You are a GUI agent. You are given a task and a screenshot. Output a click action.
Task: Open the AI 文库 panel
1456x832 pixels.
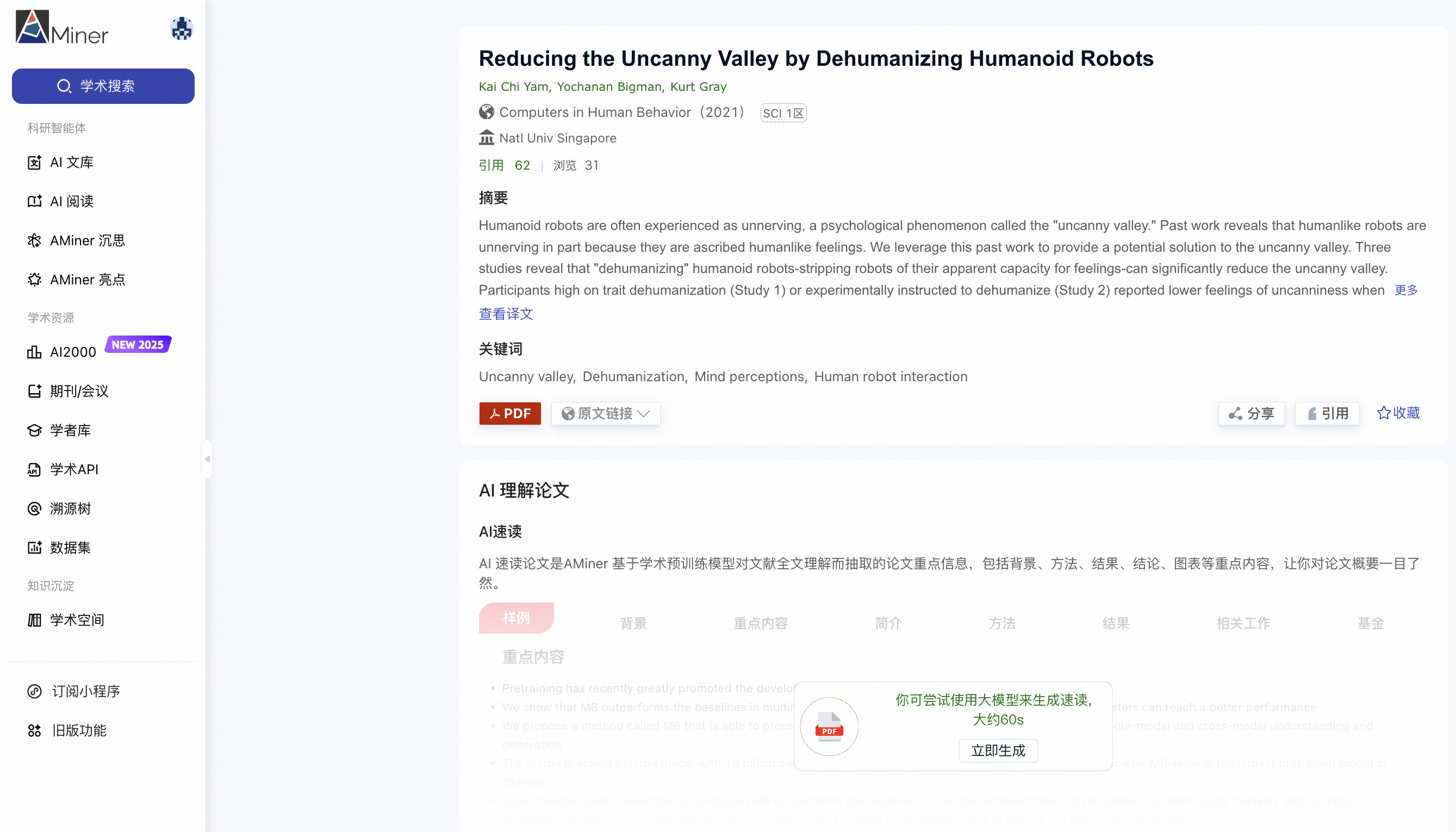tap(71, 162)
